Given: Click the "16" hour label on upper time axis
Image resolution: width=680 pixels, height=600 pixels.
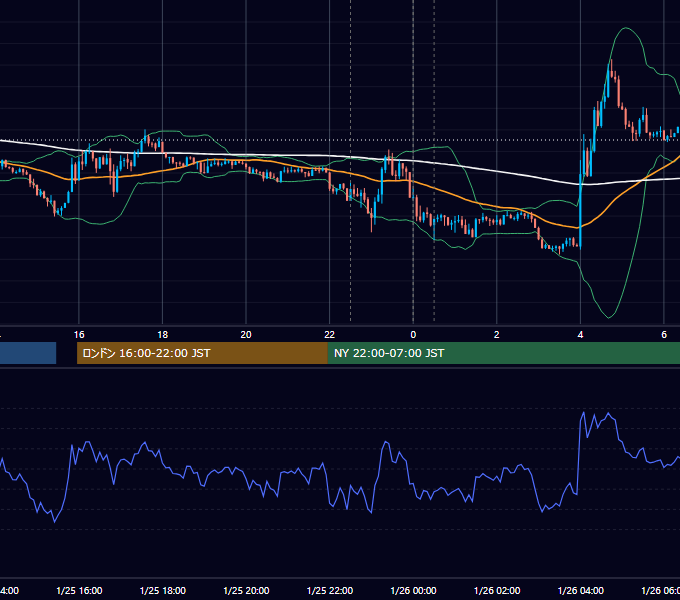Looking at the screenshot, I should click(79, 335).
